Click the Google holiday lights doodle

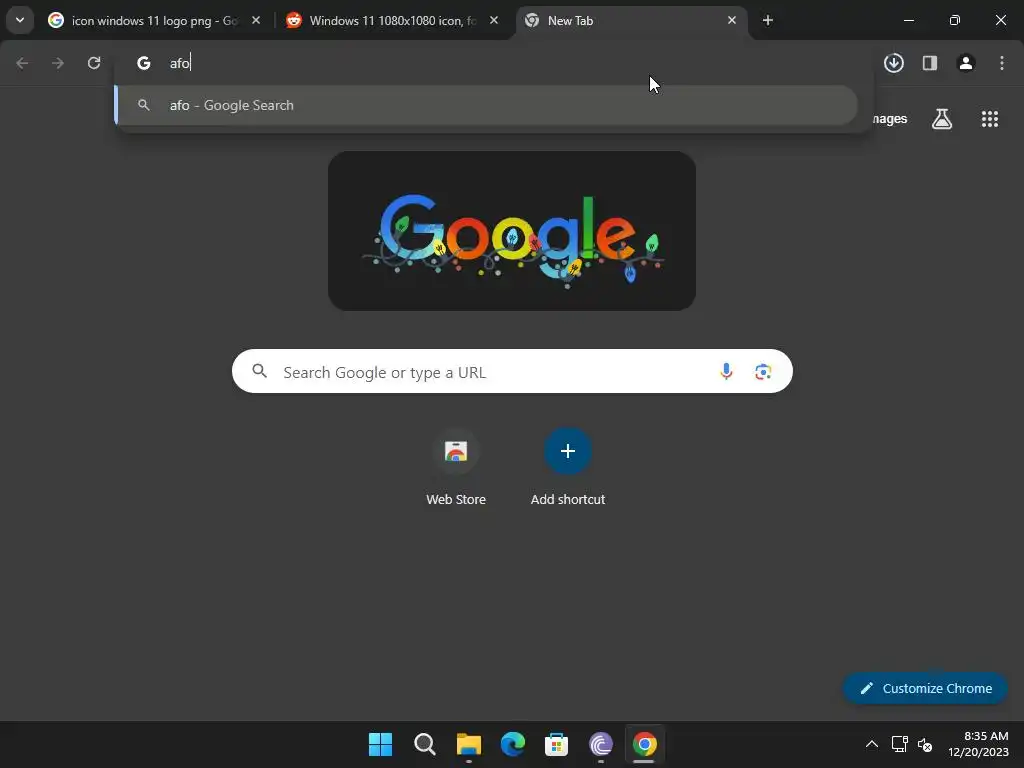pyautogui.click(x=512, y=231)
